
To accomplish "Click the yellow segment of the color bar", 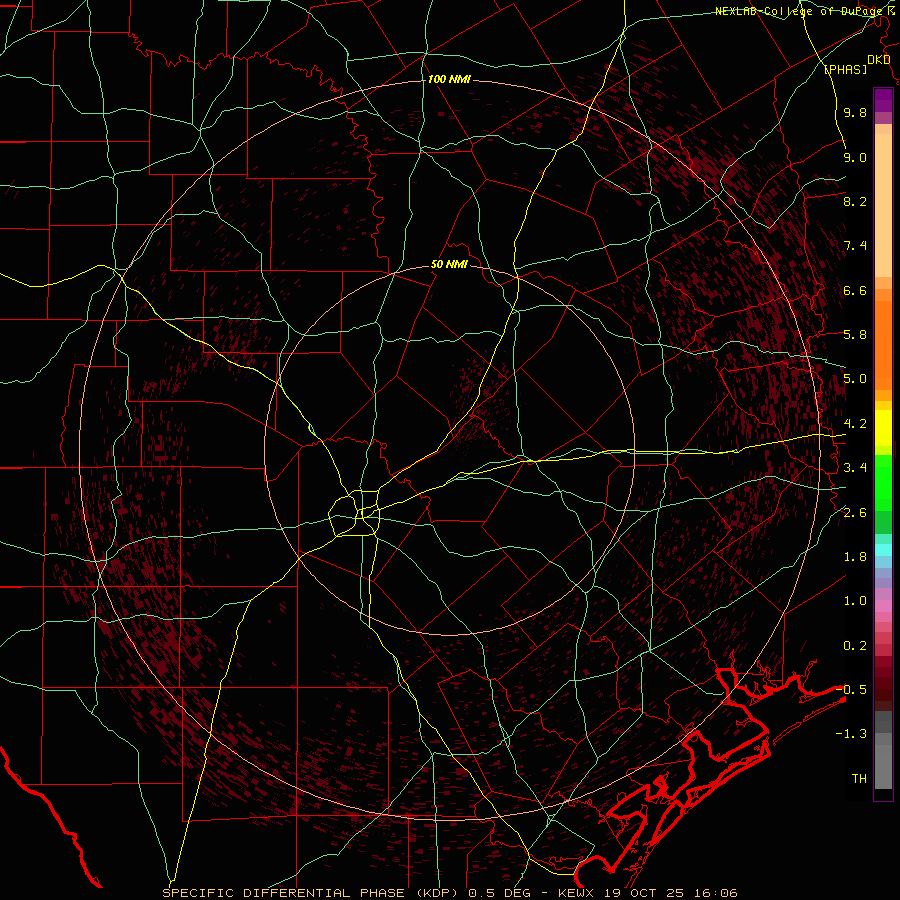I will coord(883,428).
